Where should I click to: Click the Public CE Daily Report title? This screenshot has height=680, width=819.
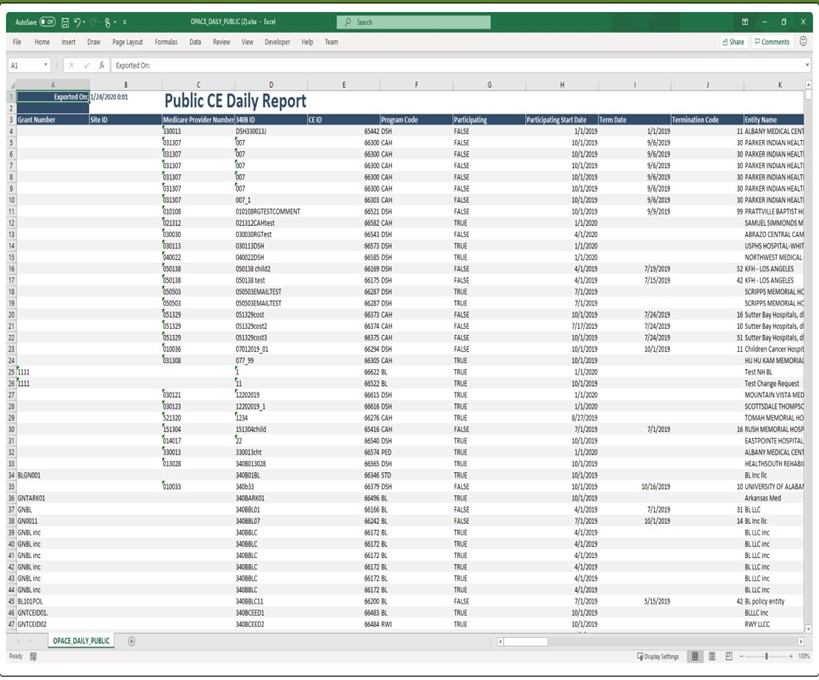pyautogui.click(x=236, y=101)
